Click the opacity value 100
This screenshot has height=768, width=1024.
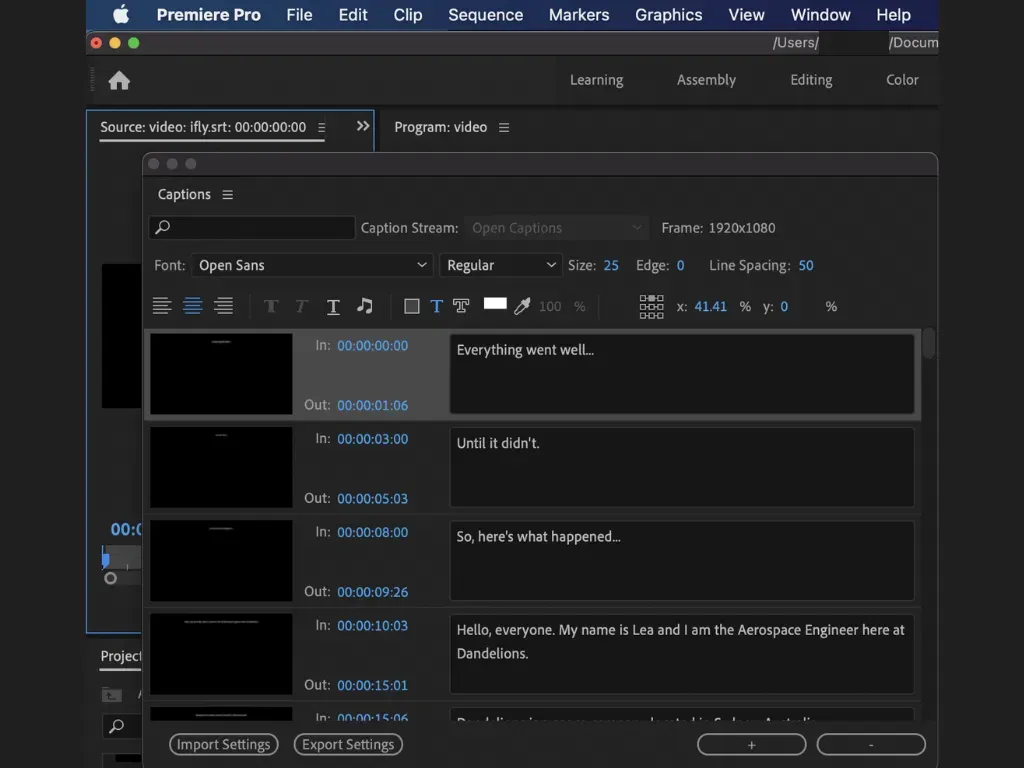550,306
